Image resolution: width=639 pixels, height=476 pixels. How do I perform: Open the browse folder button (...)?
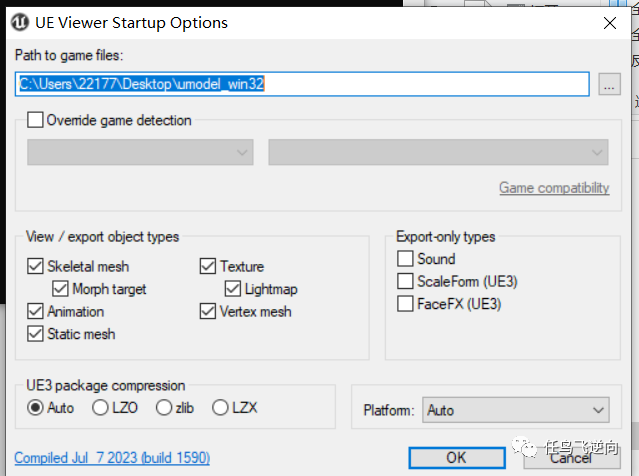pyautogui.click(x=609, y=84)
